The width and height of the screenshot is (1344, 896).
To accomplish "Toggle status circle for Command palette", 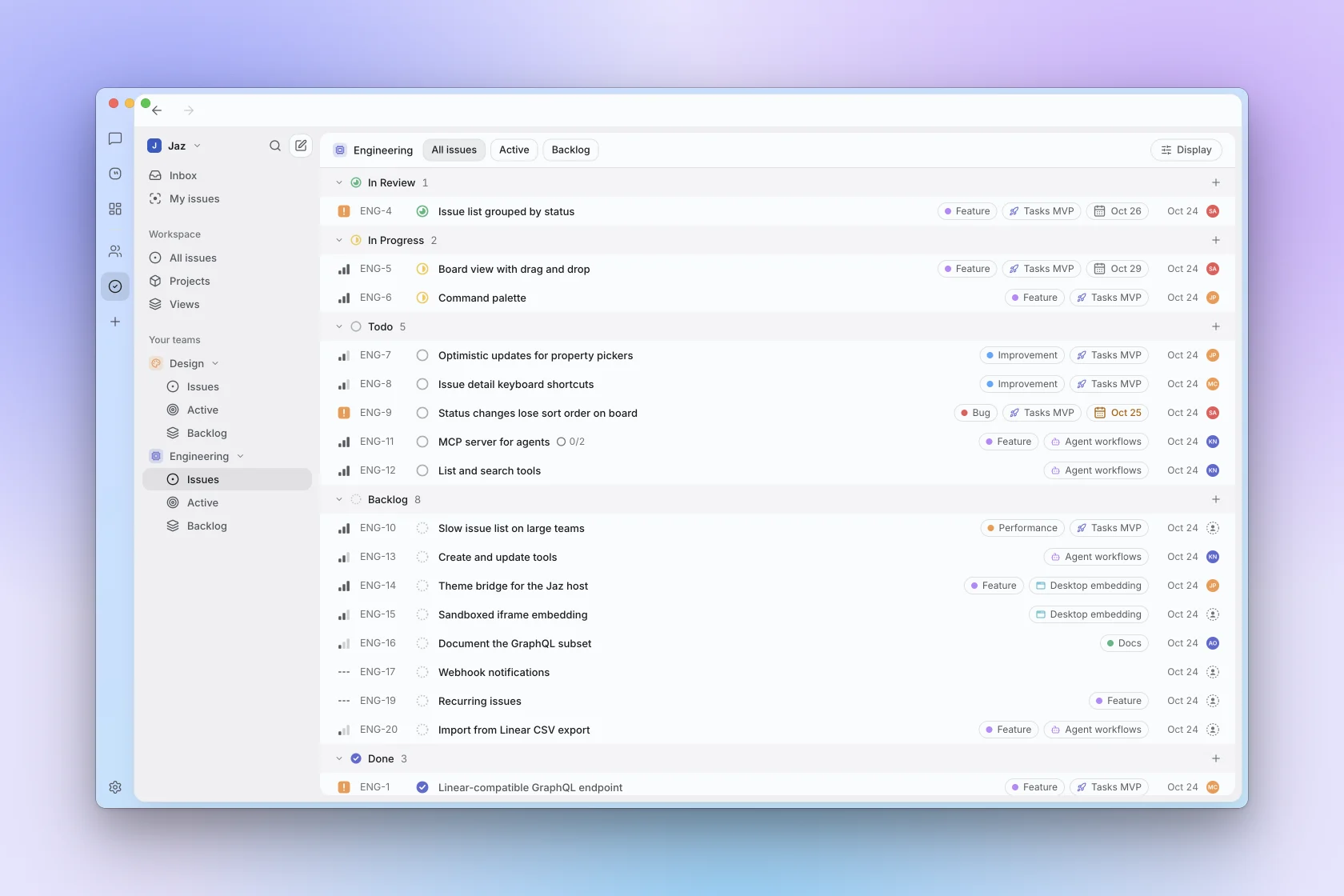I will [x=422, y=298].
